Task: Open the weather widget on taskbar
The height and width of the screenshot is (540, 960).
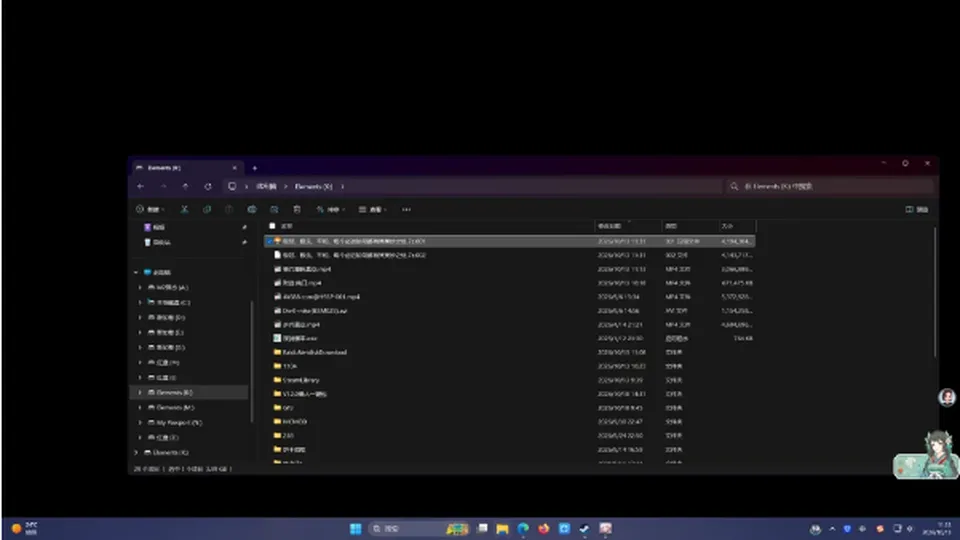Action: pos(24,528)
